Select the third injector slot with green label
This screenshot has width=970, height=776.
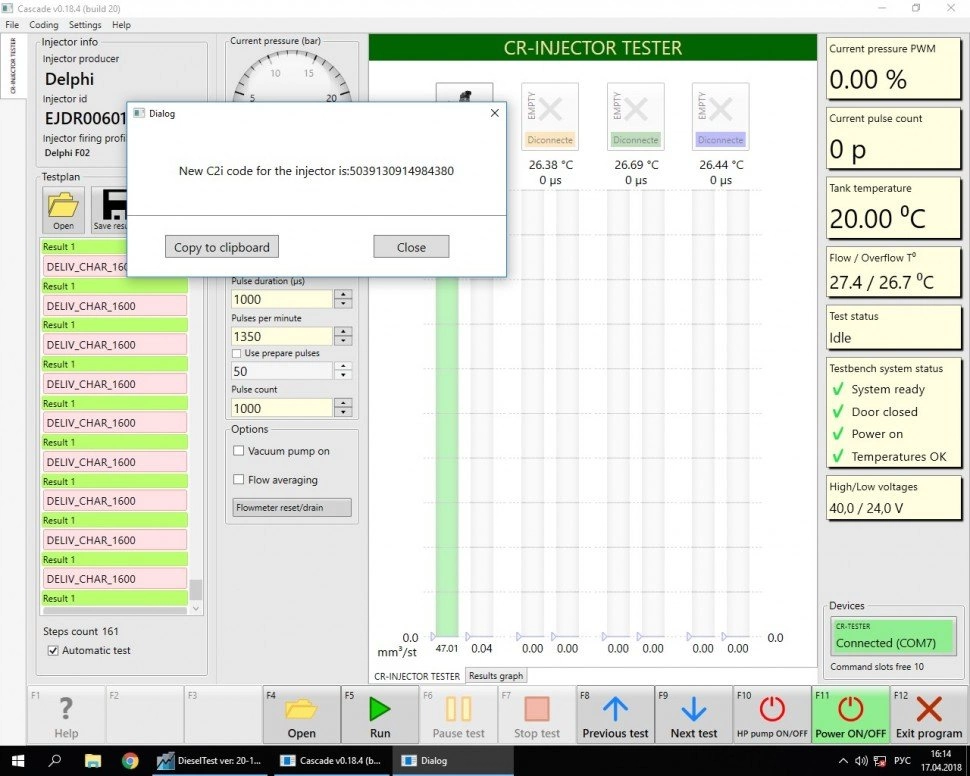635,116
